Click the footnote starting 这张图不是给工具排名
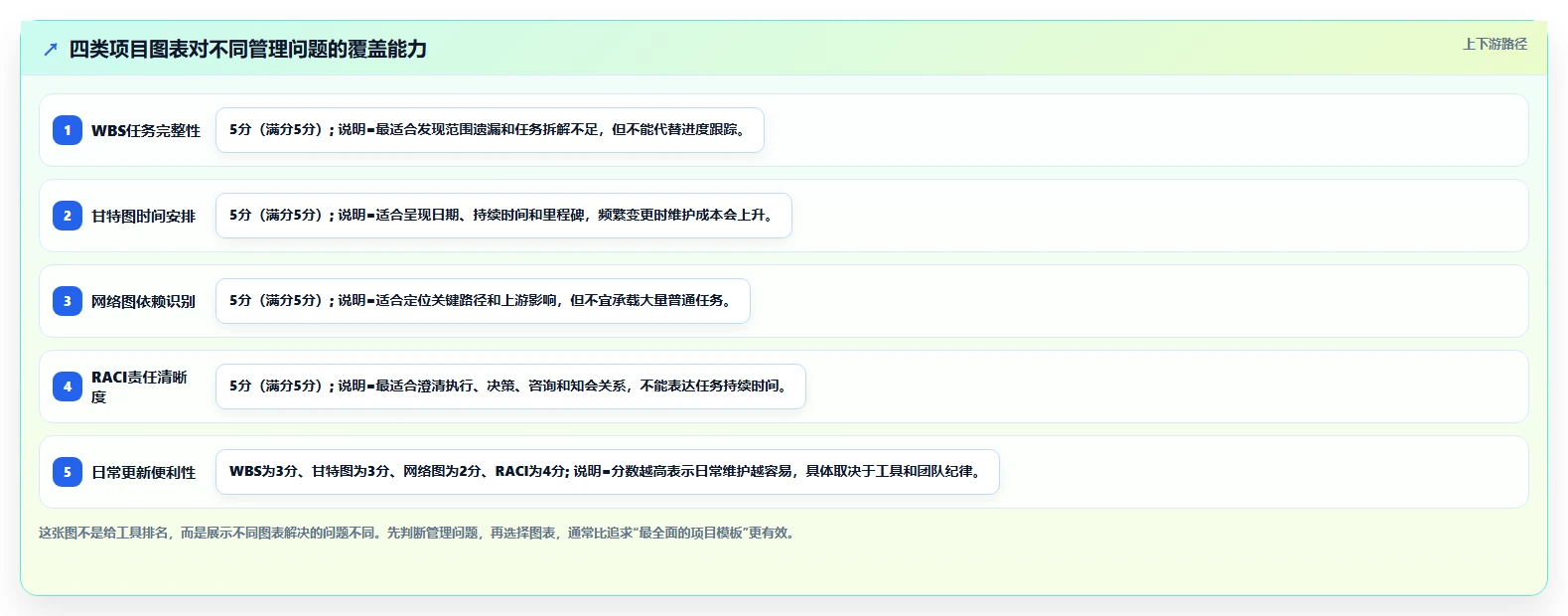Screen dimensions: 1568x616 click(x=417, y=533)
